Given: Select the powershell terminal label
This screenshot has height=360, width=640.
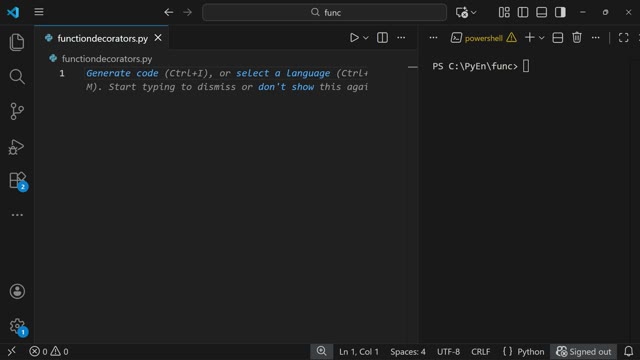Looking at the screenshot, I should 484,38.
